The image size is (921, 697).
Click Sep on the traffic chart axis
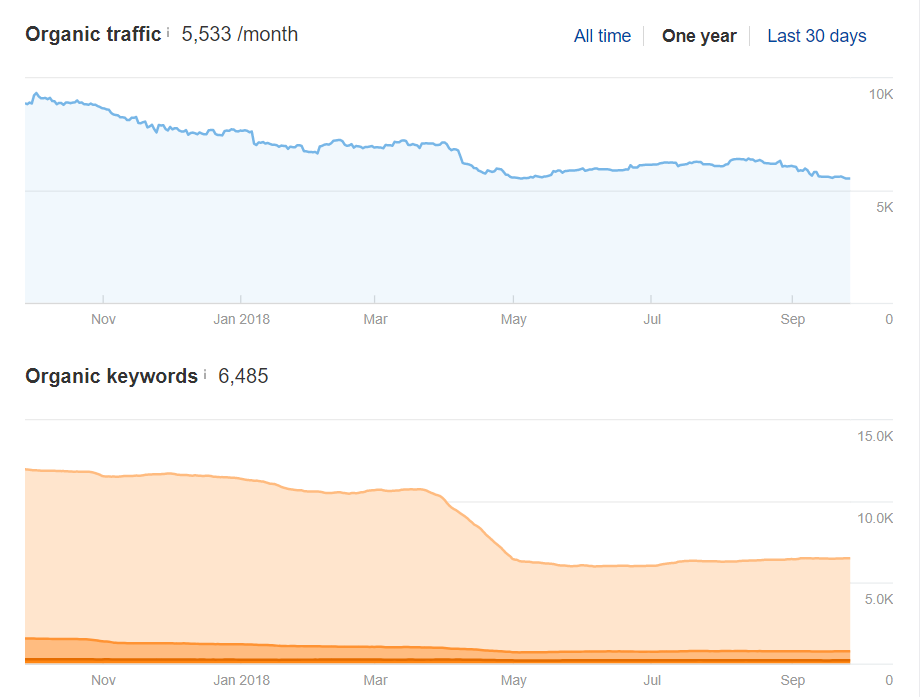pyautogui.click(x=792, y=319)
